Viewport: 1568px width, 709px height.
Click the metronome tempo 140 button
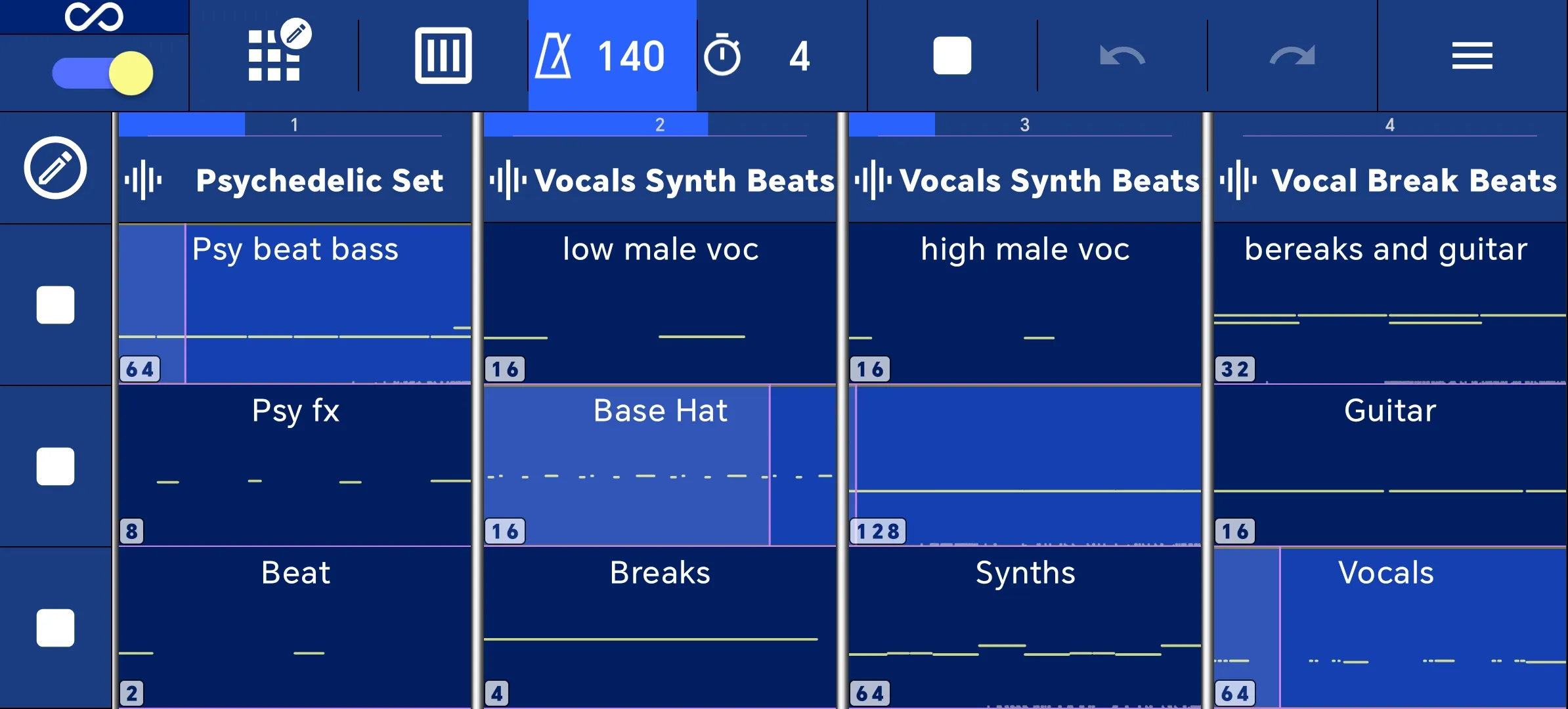tap(612, 56)
